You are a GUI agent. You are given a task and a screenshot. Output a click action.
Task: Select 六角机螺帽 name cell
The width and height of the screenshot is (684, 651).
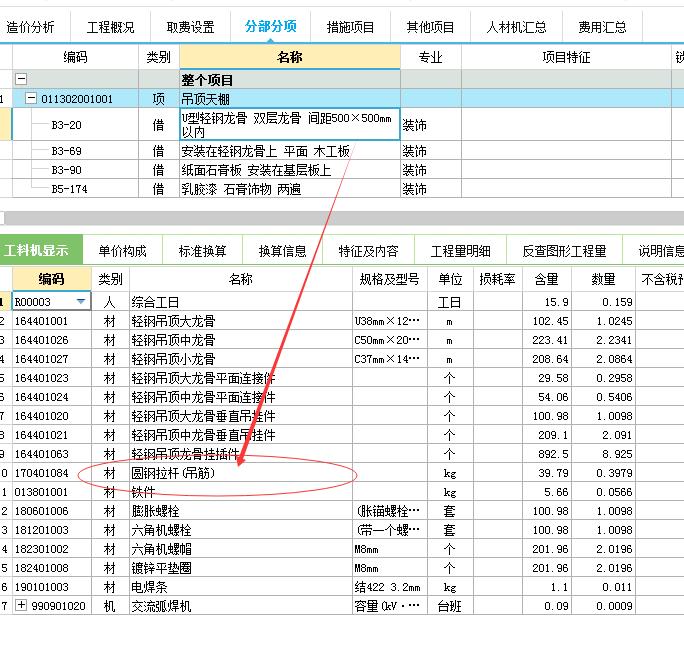point(241,549)
